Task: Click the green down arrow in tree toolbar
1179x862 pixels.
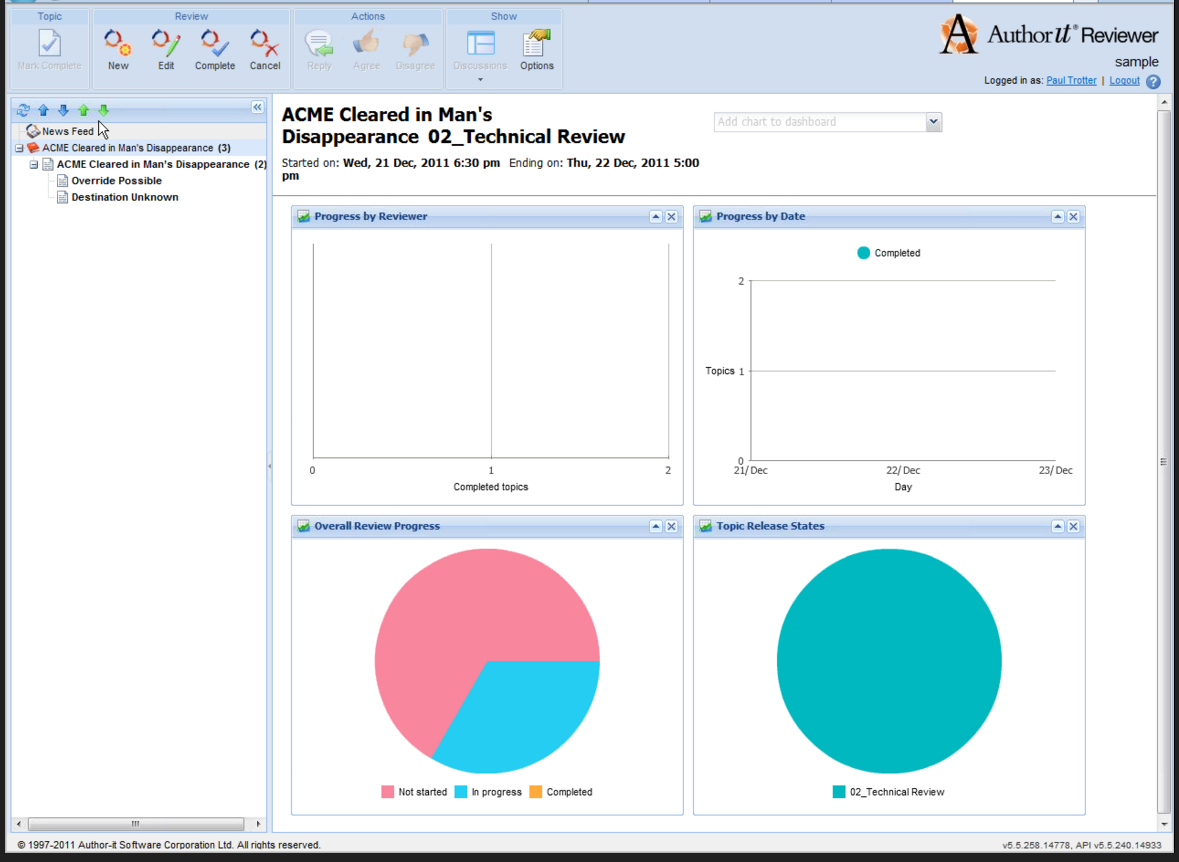Action: 104,110
